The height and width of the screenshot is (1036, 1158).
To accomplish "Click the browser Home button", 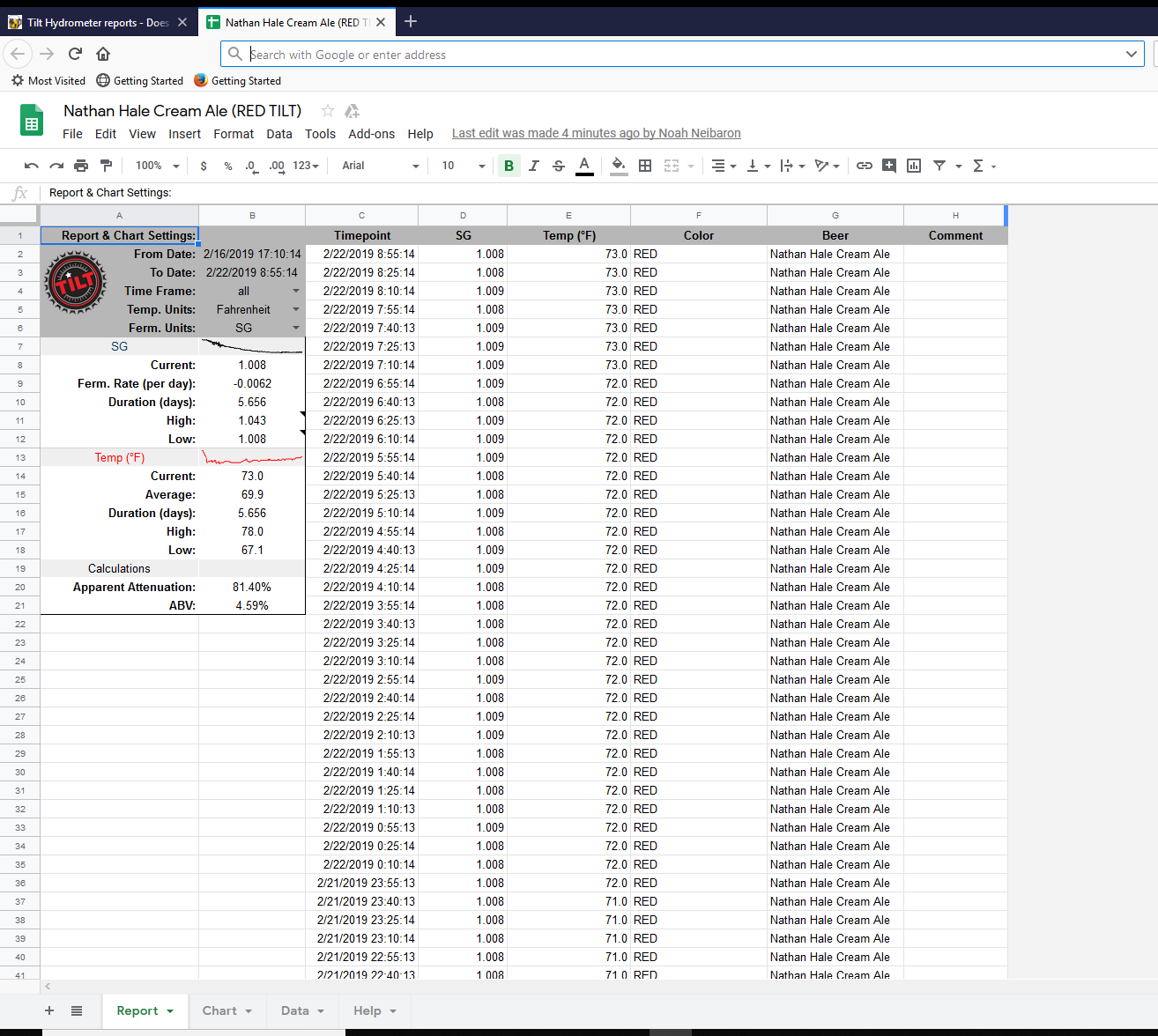I will pyautogui.click(x=103, y=54).
